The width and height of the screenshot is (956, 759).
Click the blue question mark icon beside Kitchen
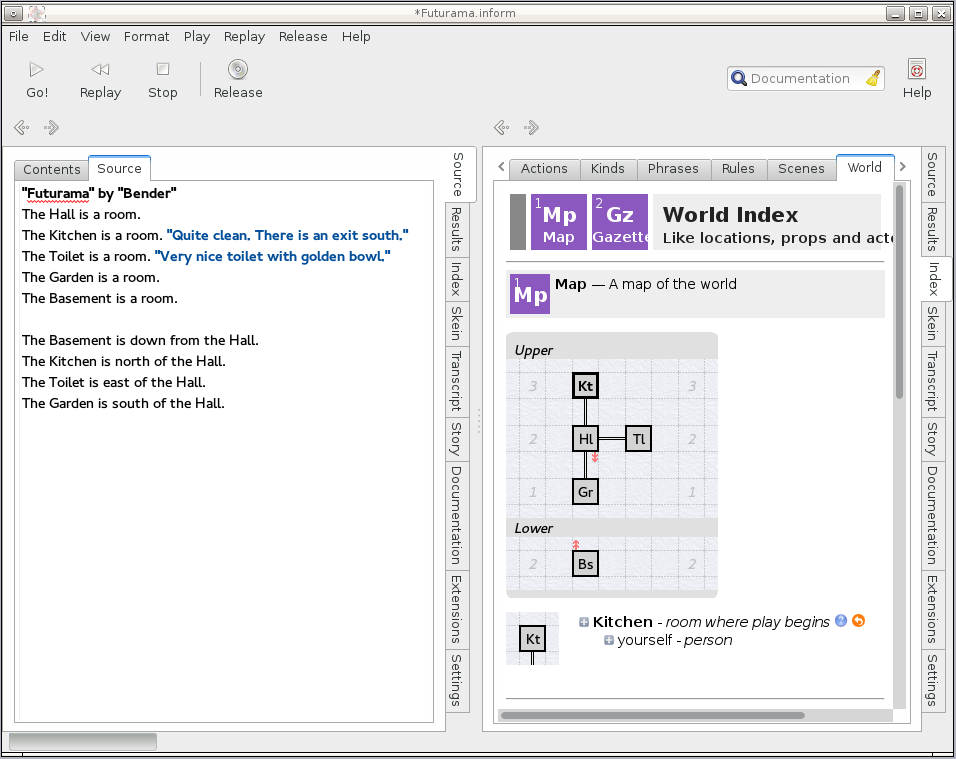841,621
